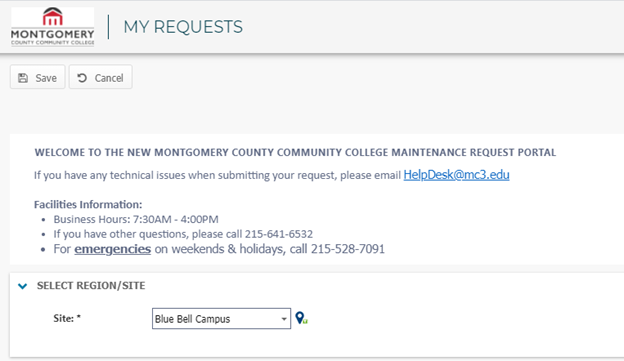624x361 pixels.
Task: Click the Montgomery County Community College logo
Action: tap(53, 26)
